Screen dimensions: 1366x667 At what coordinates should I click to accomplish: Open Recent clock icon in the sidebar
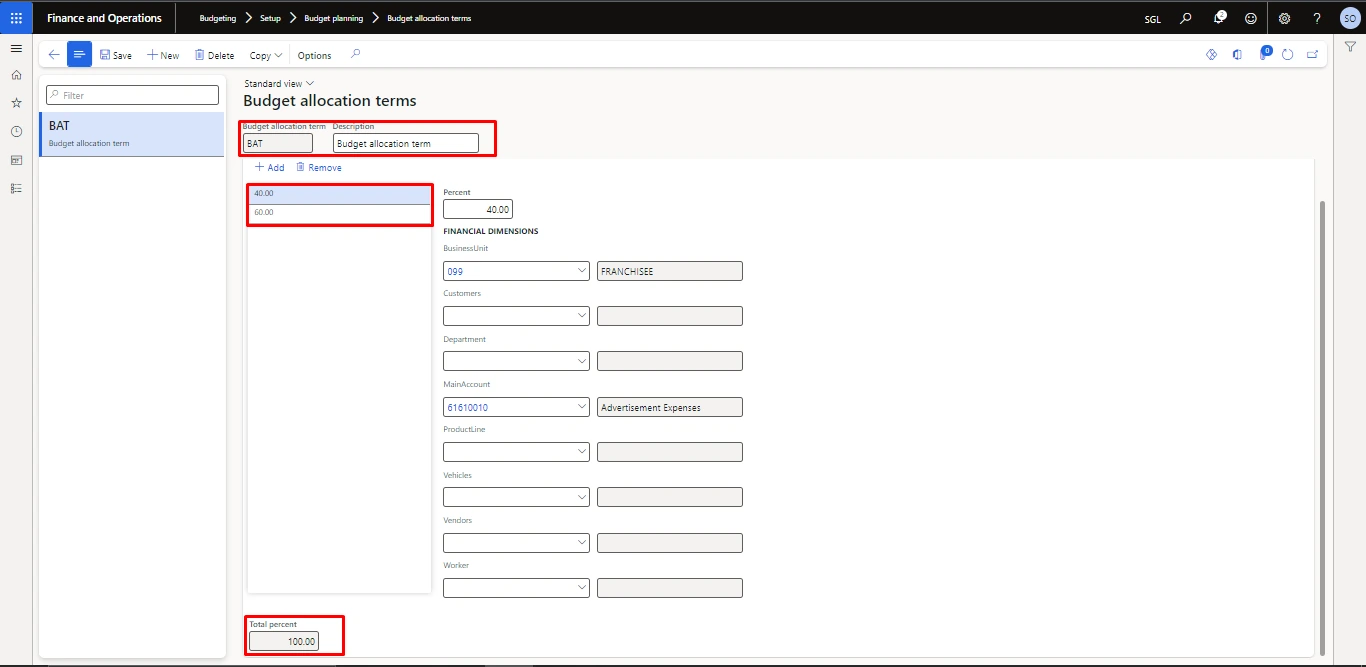16,131
